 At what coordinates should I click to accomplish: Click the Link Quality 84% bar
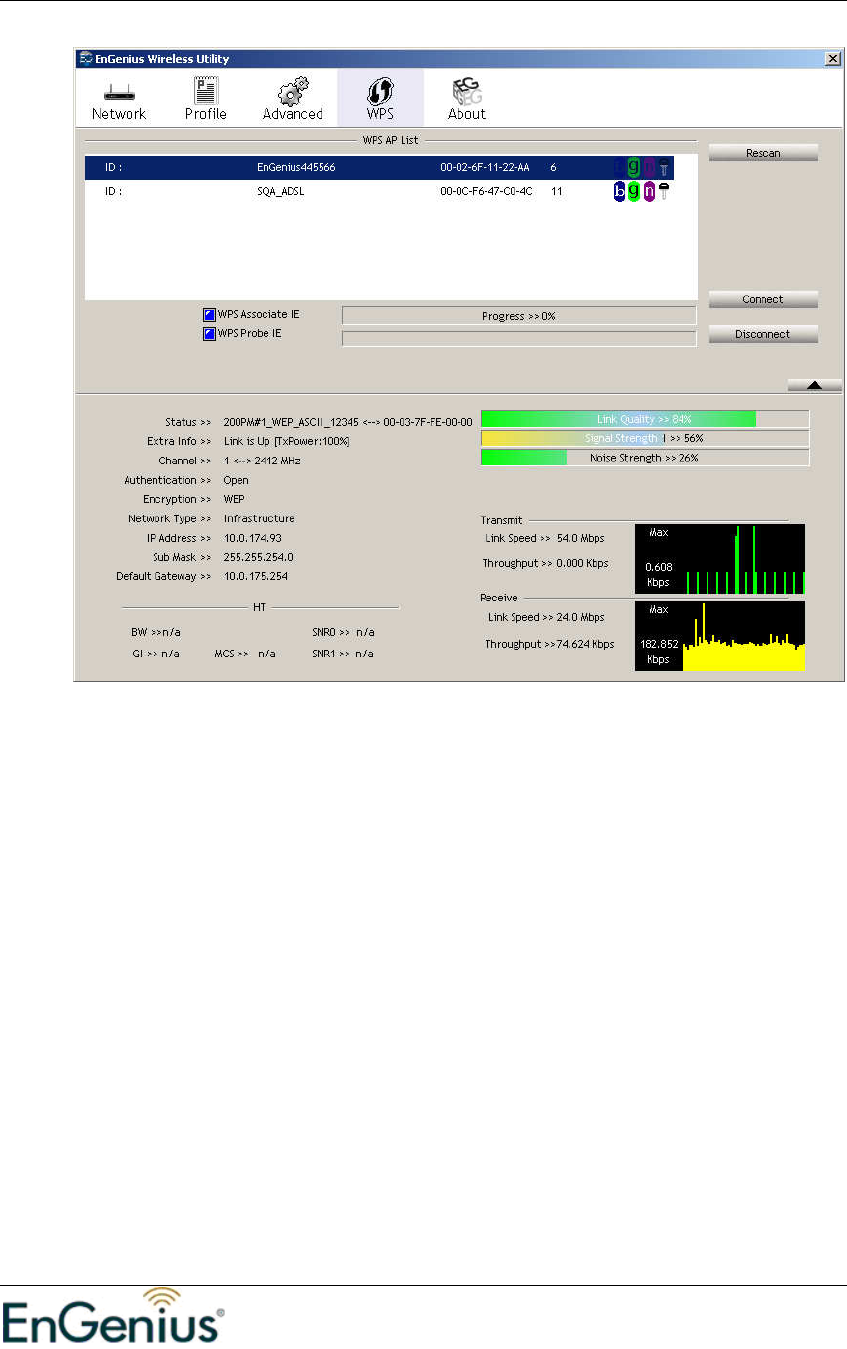[645, 419]
